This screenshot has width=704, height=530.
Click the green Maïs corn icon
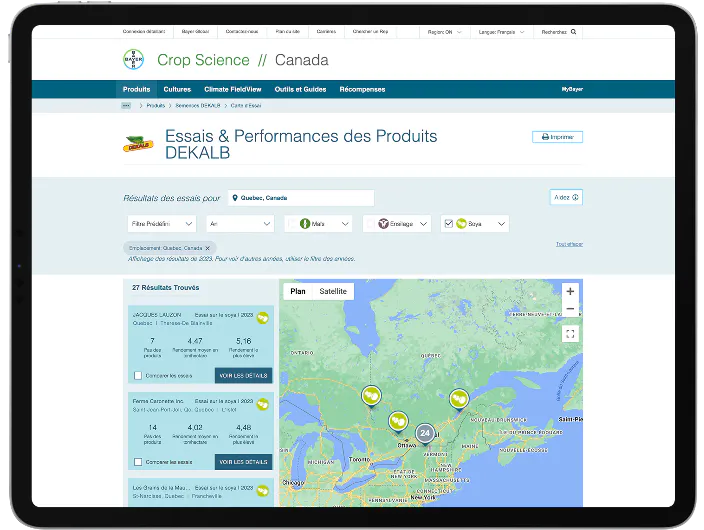point(305,223)
